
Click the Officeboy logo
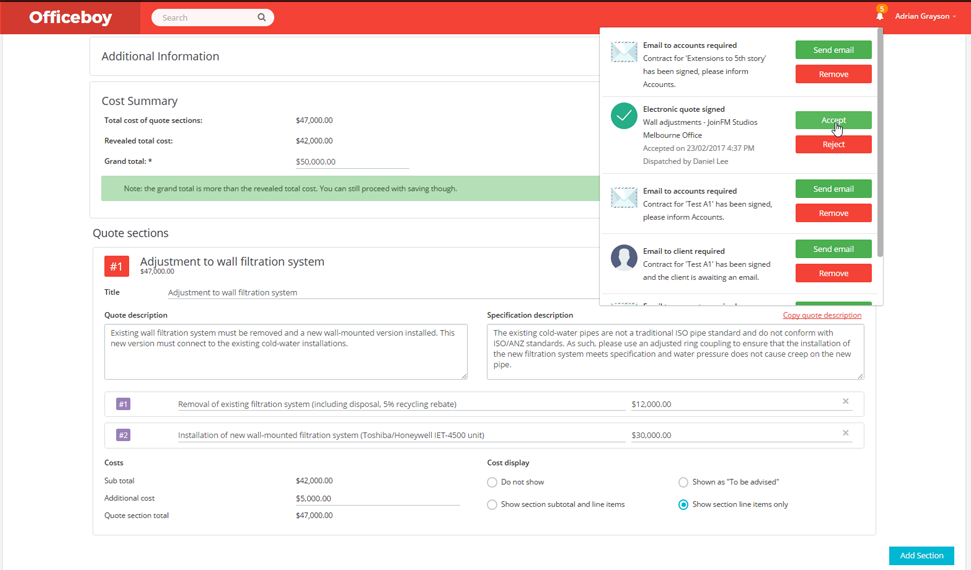(x=70, y=17)
